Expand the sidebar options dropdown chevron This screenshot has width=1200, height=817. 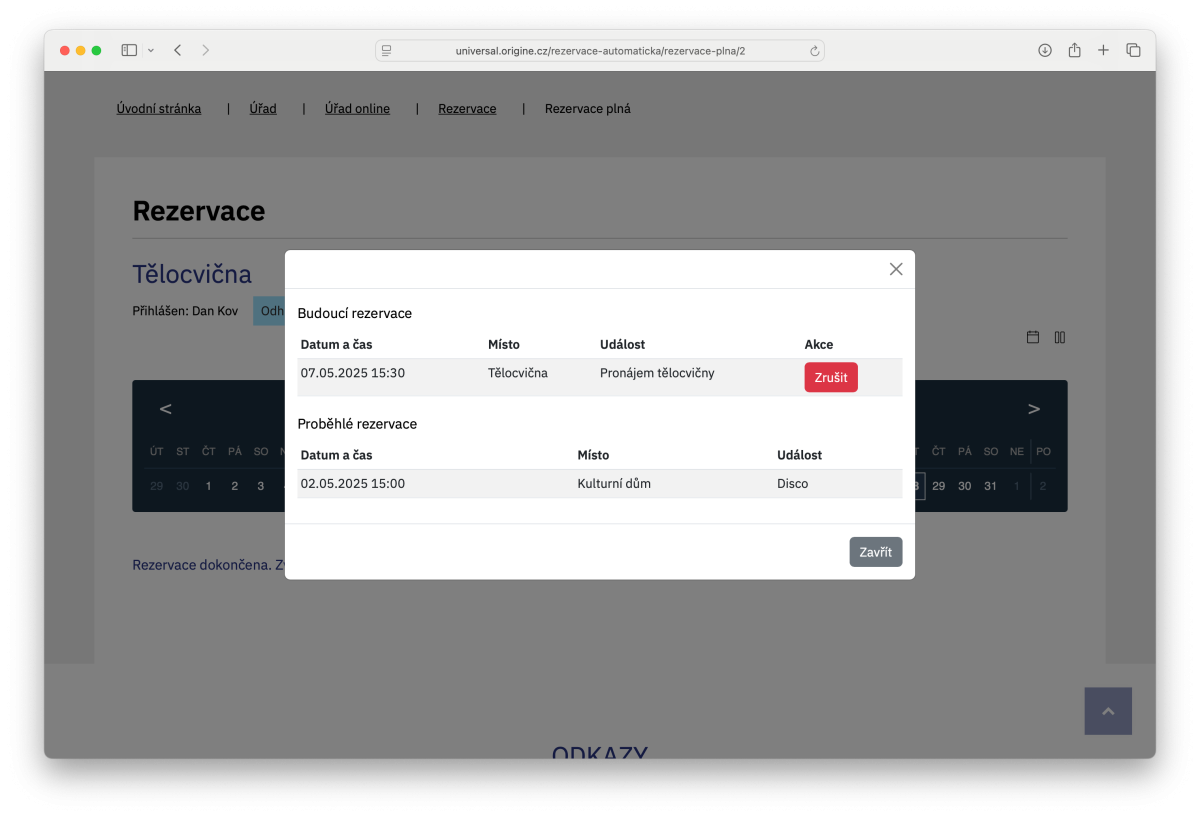[151, 50]
